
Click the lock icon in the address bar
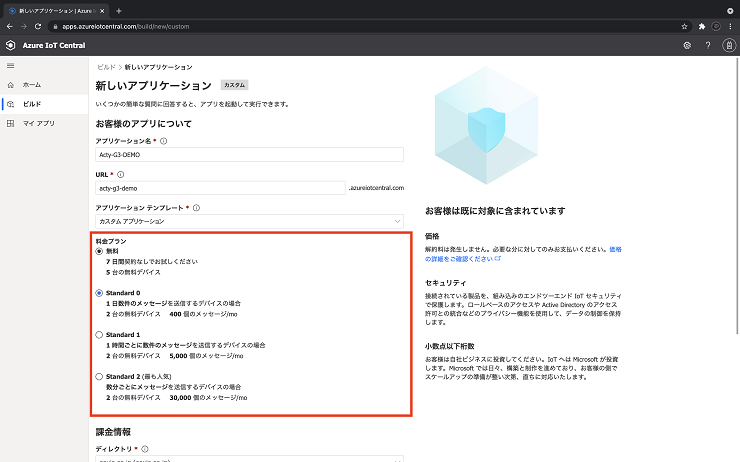point(55,27)
